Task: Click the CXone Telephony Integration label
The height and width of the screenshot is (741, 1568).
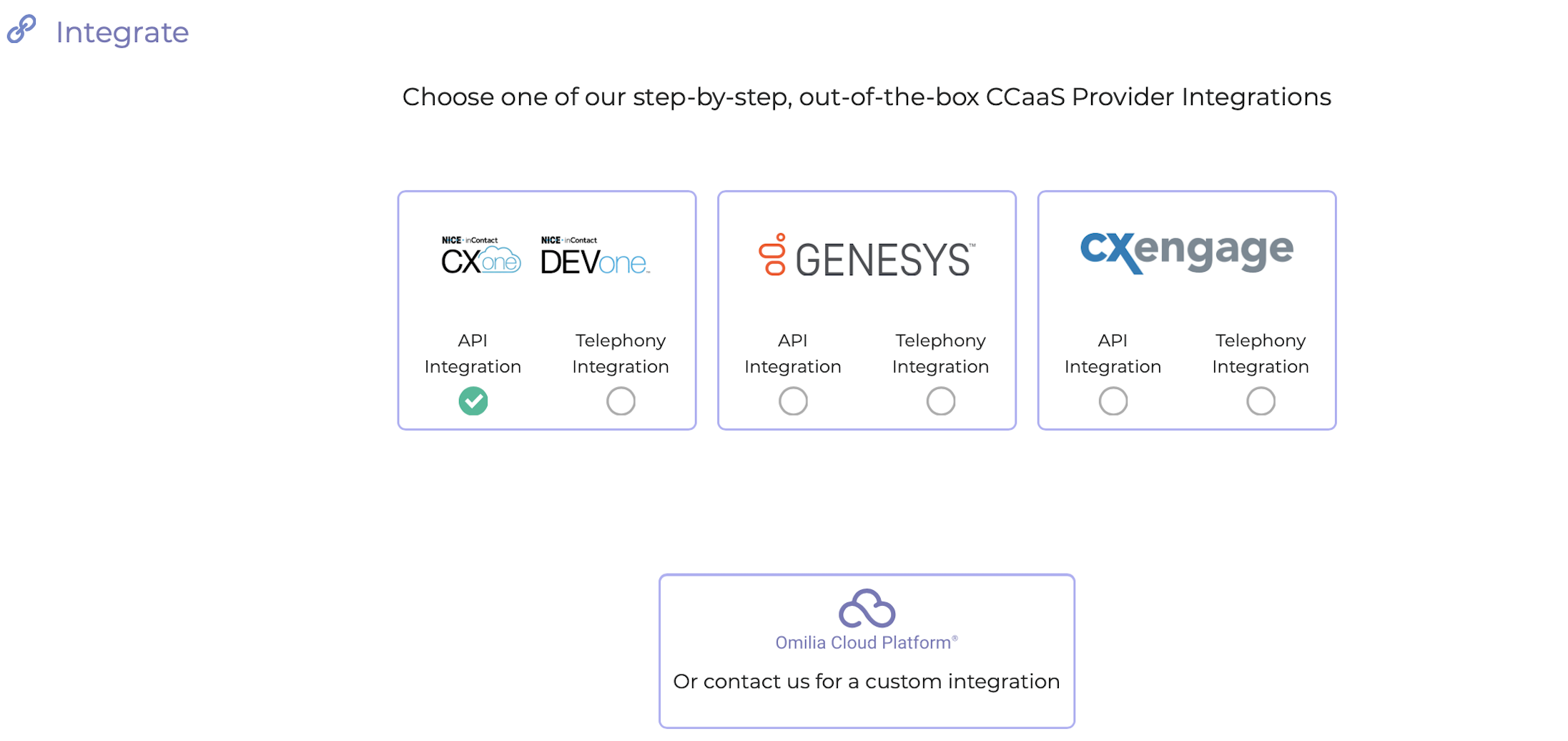Action: coord(621,353)
